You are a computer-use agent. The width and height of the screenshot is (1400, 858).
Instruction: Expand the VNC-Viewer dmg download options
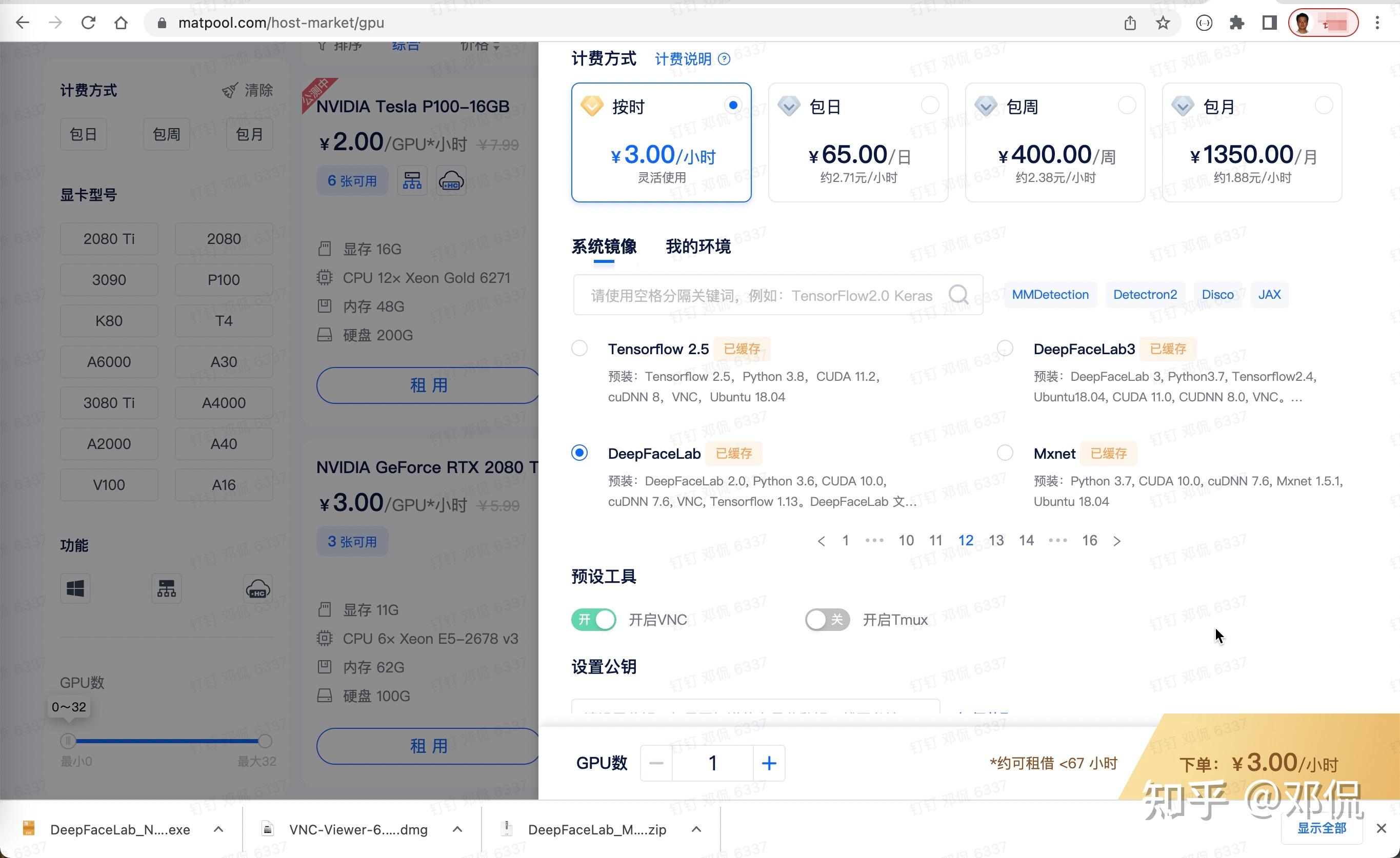pos(457,830)
